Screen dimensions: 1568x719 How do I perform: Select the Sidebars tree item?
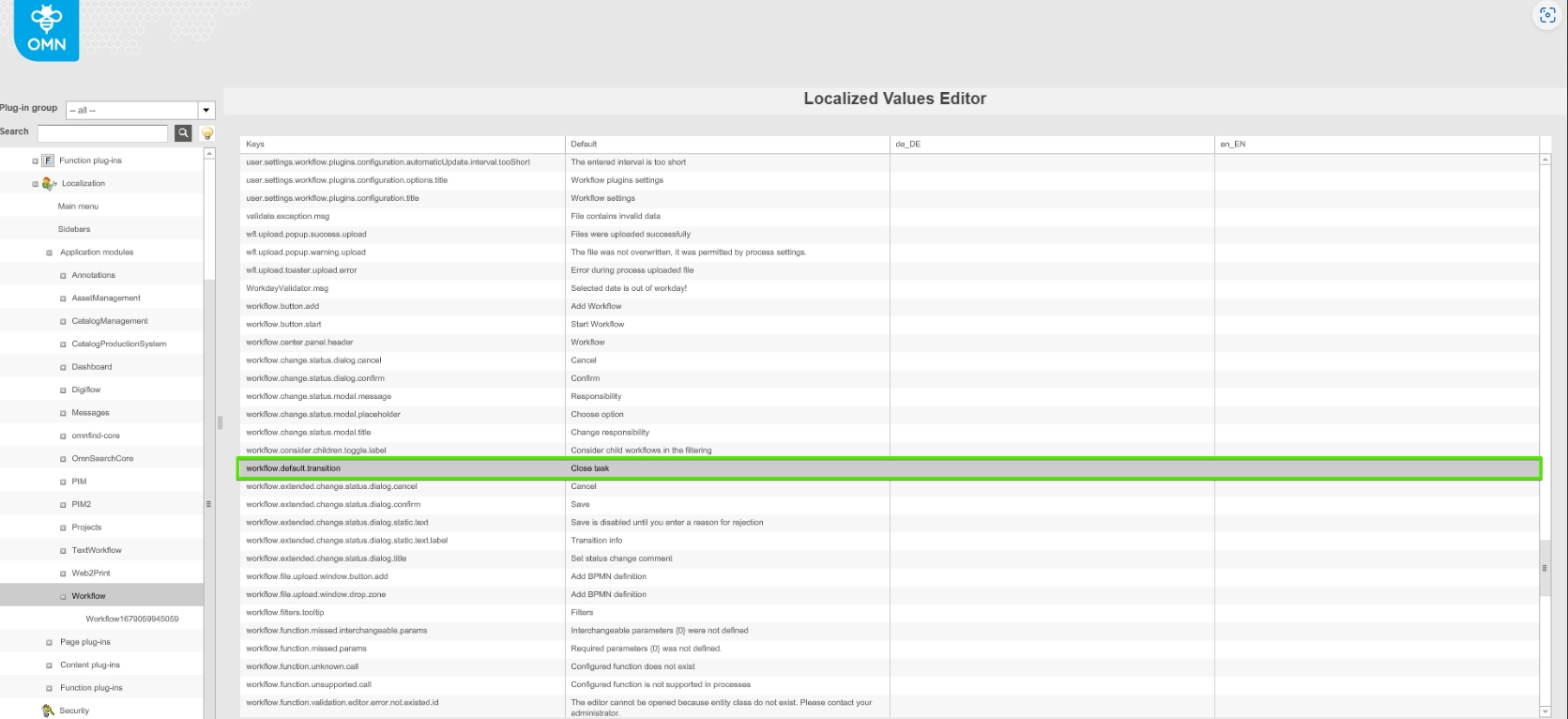pos(74,229)
